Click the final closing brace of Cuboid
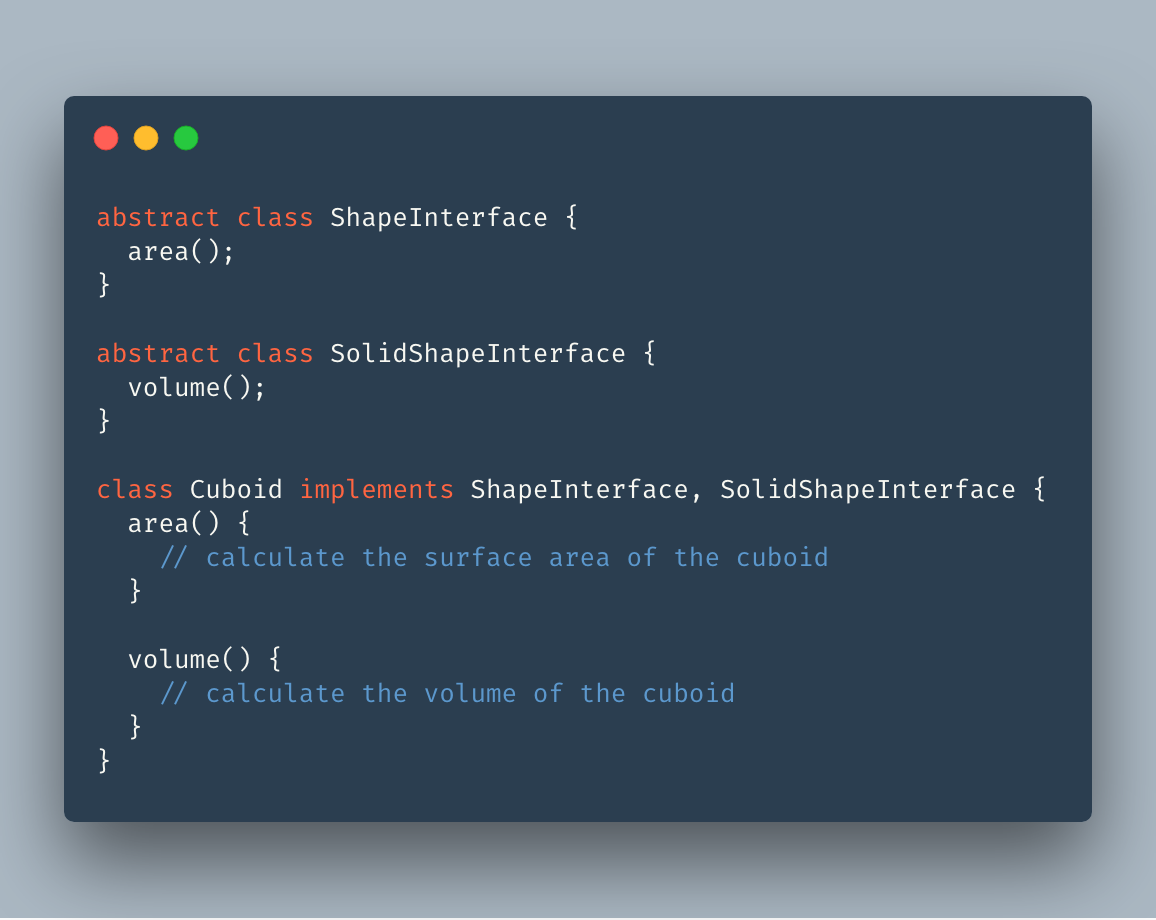Image resolution: width=1156 pixels, height=920 pixels. point(104,762)
